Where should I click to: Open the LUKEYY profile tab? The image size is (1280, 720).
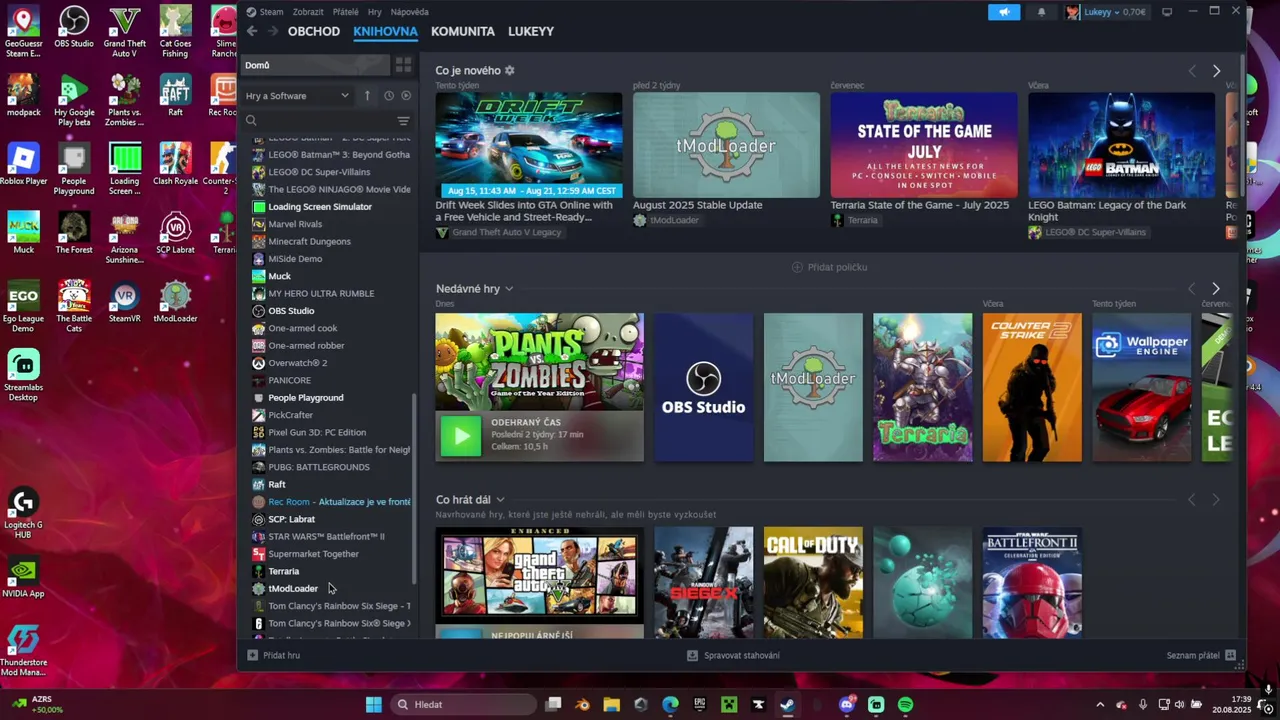click(531, 31)
